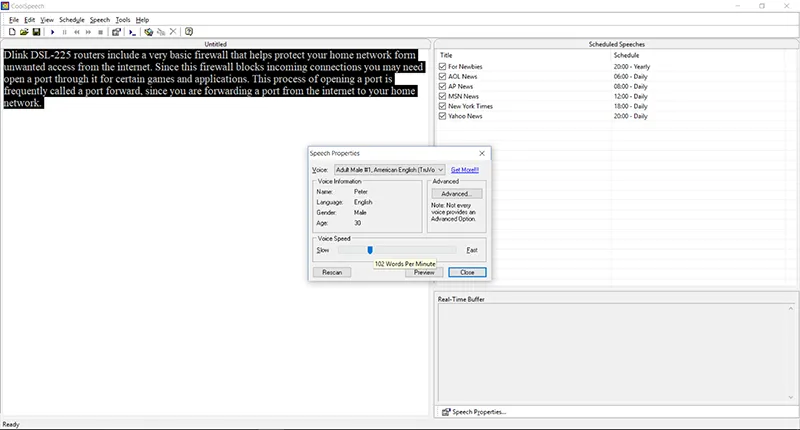Click the Preview button in Speech Properties
Viewport: 800px width, 430px height.
click(x=424, y=272)
